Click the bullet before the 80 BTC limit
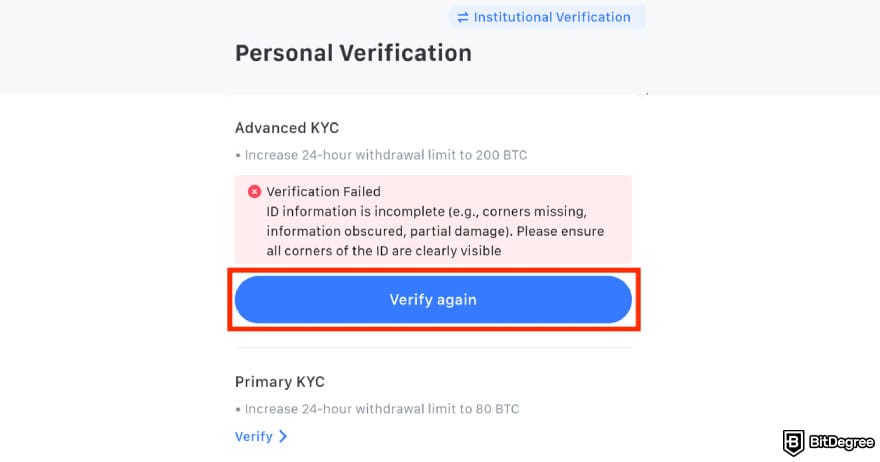This screenshot has height=462, width=880. [x=238, y=409]
